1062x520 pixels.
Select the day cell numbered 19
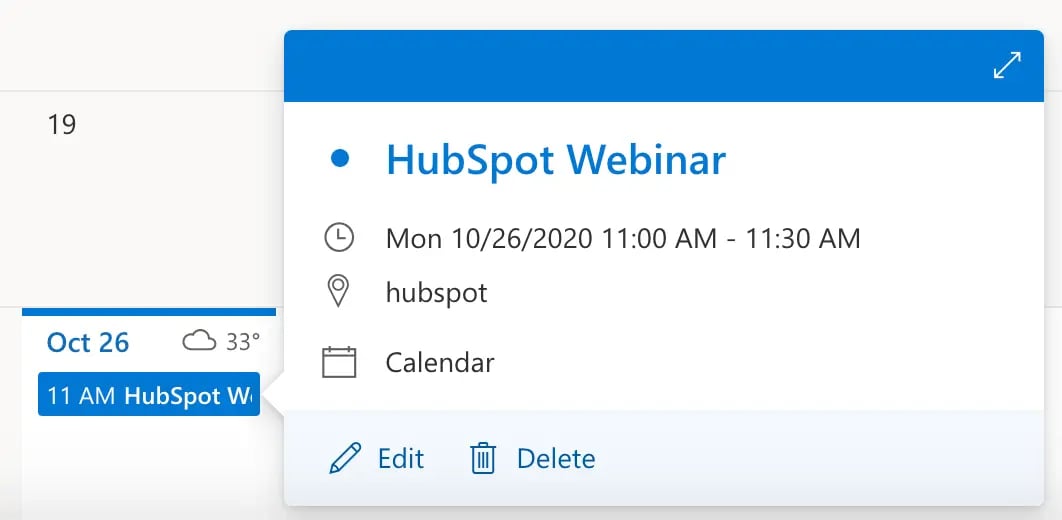click(62, 125)
